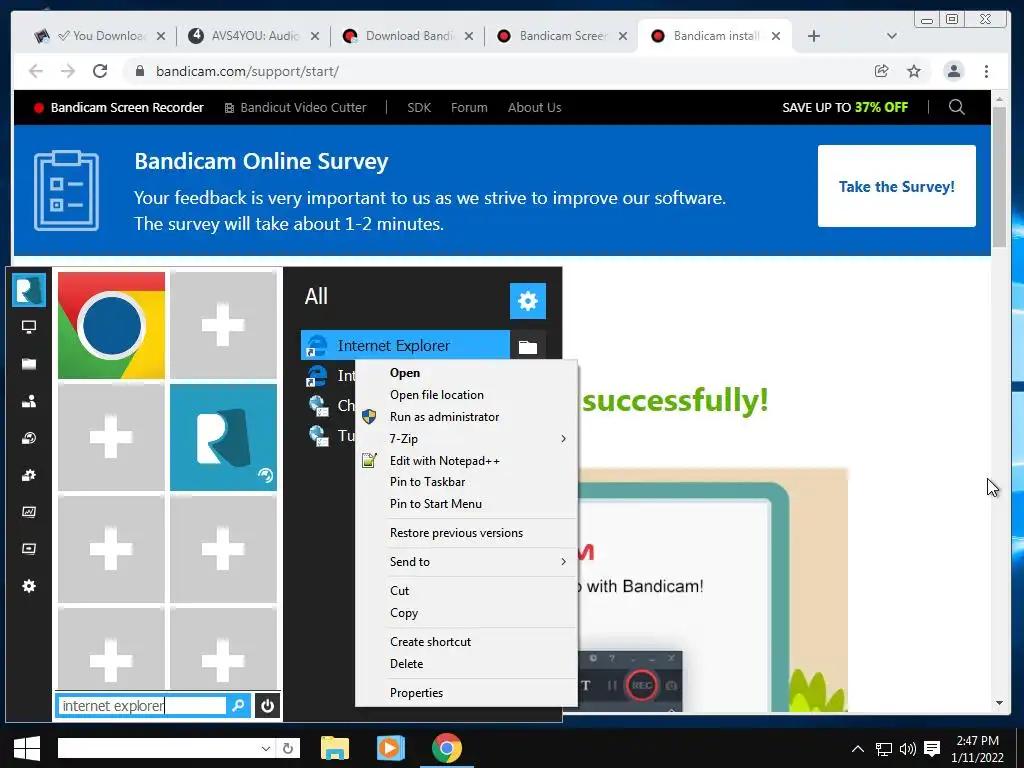Open the taskbar address dropdown arrow
1024x768 pixels.
(x=266, y=748)
